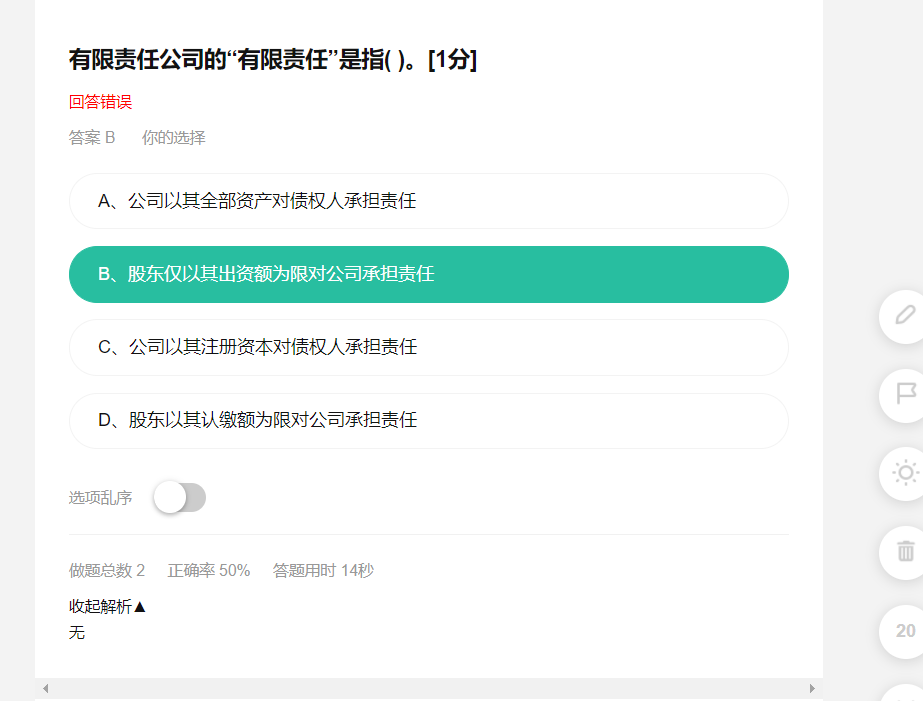Click the question title text
Screen dimensions: 923x701
coord(273,59)
